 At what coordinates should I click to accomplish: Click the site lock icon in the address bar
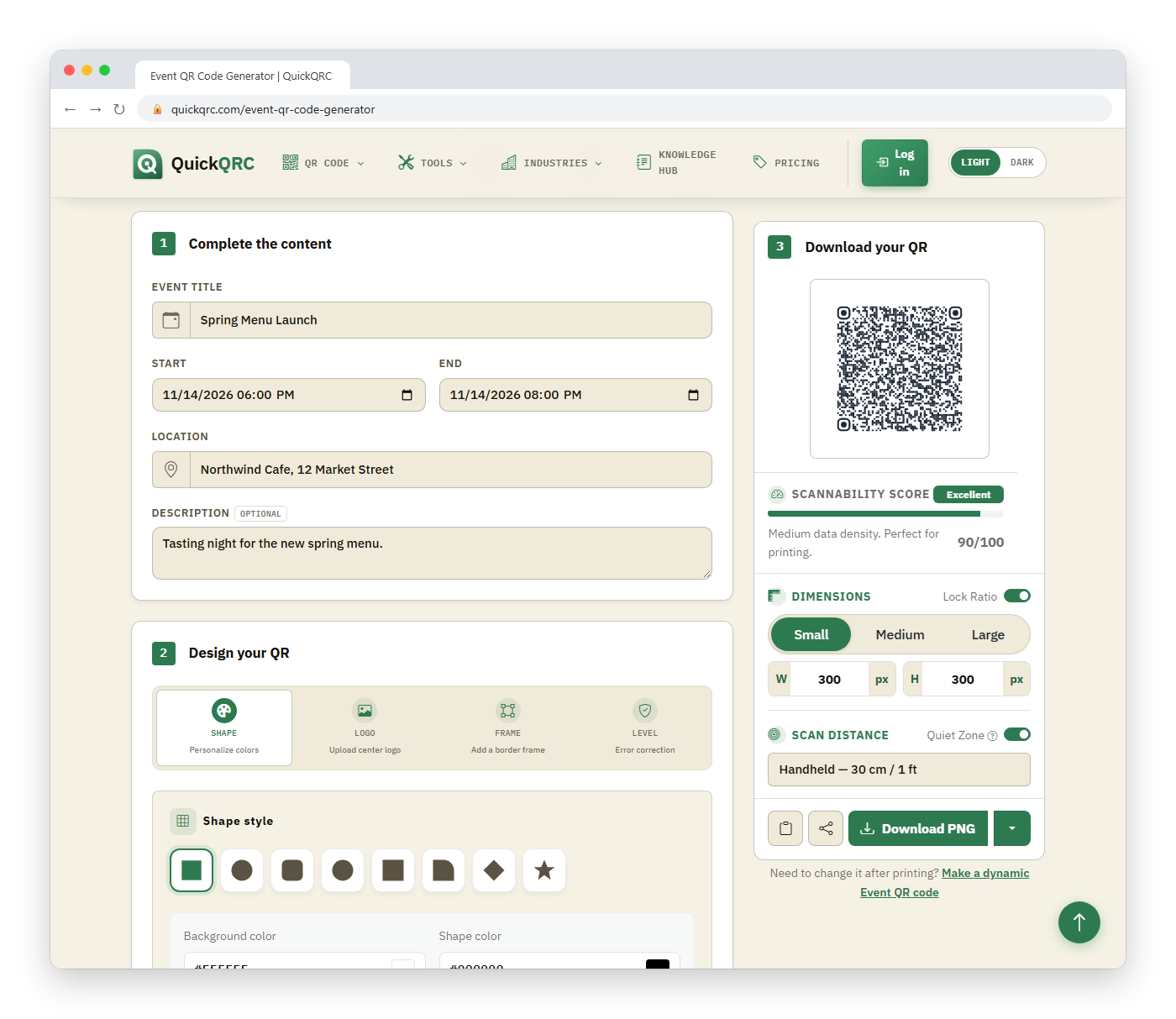coord(157,109)
